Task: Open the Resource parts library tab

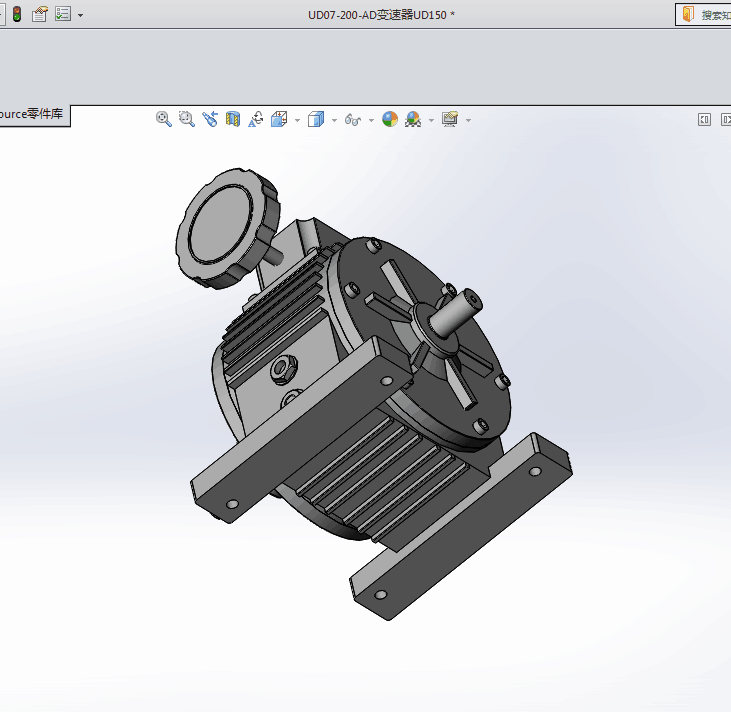Action: coord(34,115)
